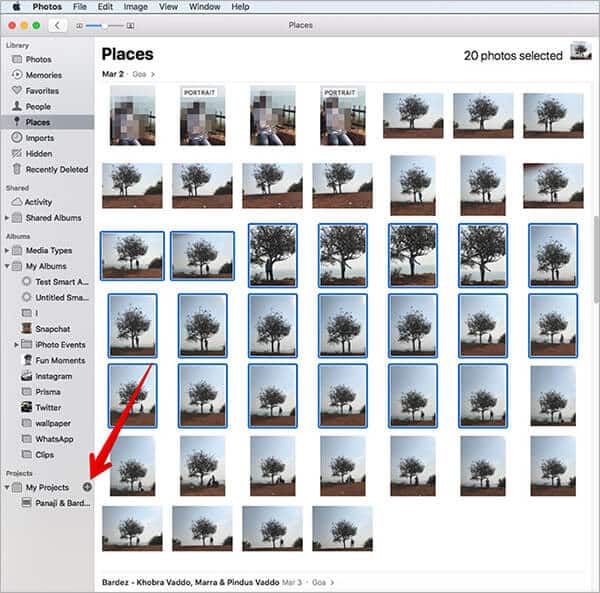Select Places pin icon in sidebar

point(16,122)
